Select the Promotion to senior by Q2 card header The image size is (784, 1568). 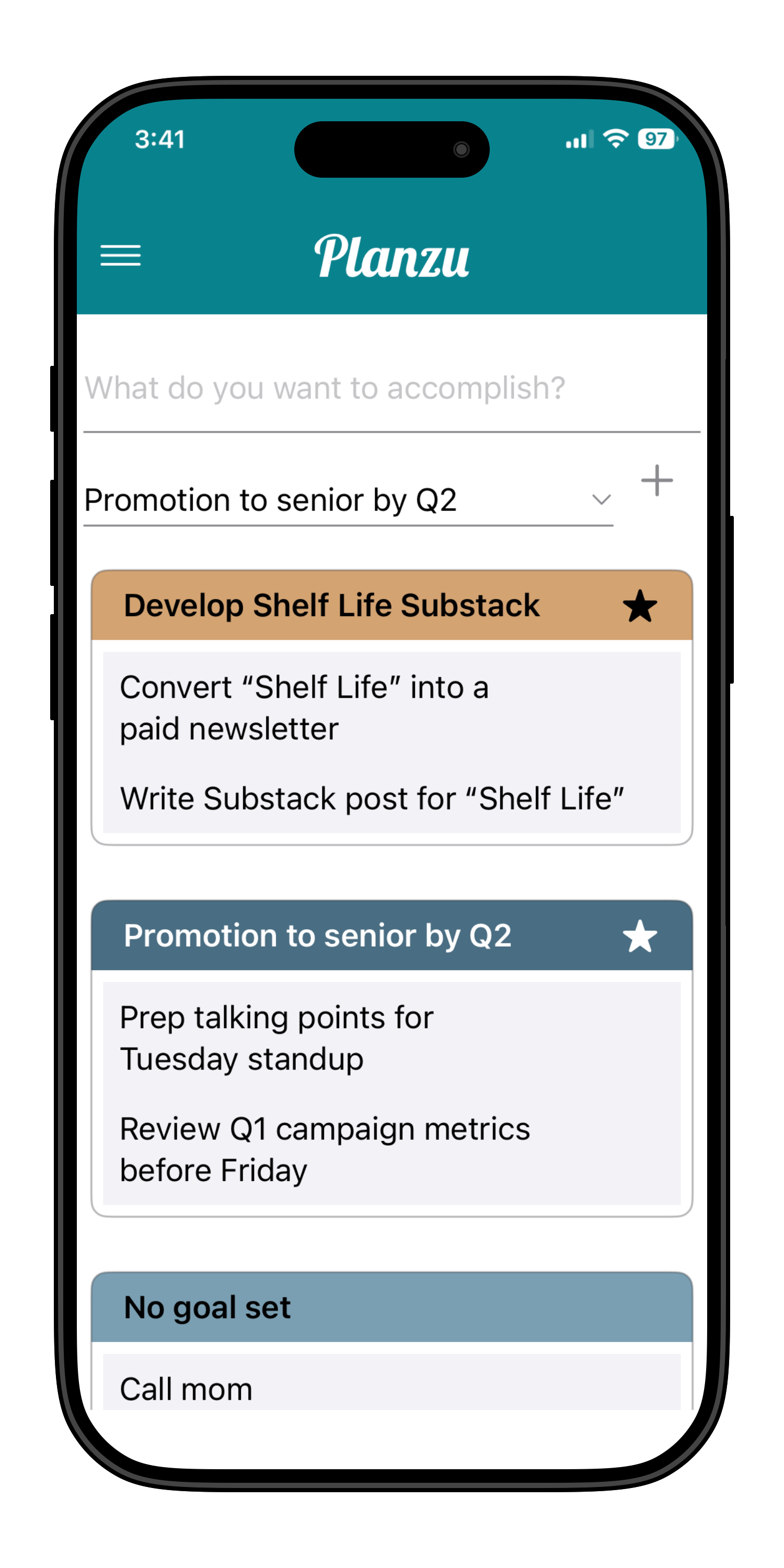319,936
